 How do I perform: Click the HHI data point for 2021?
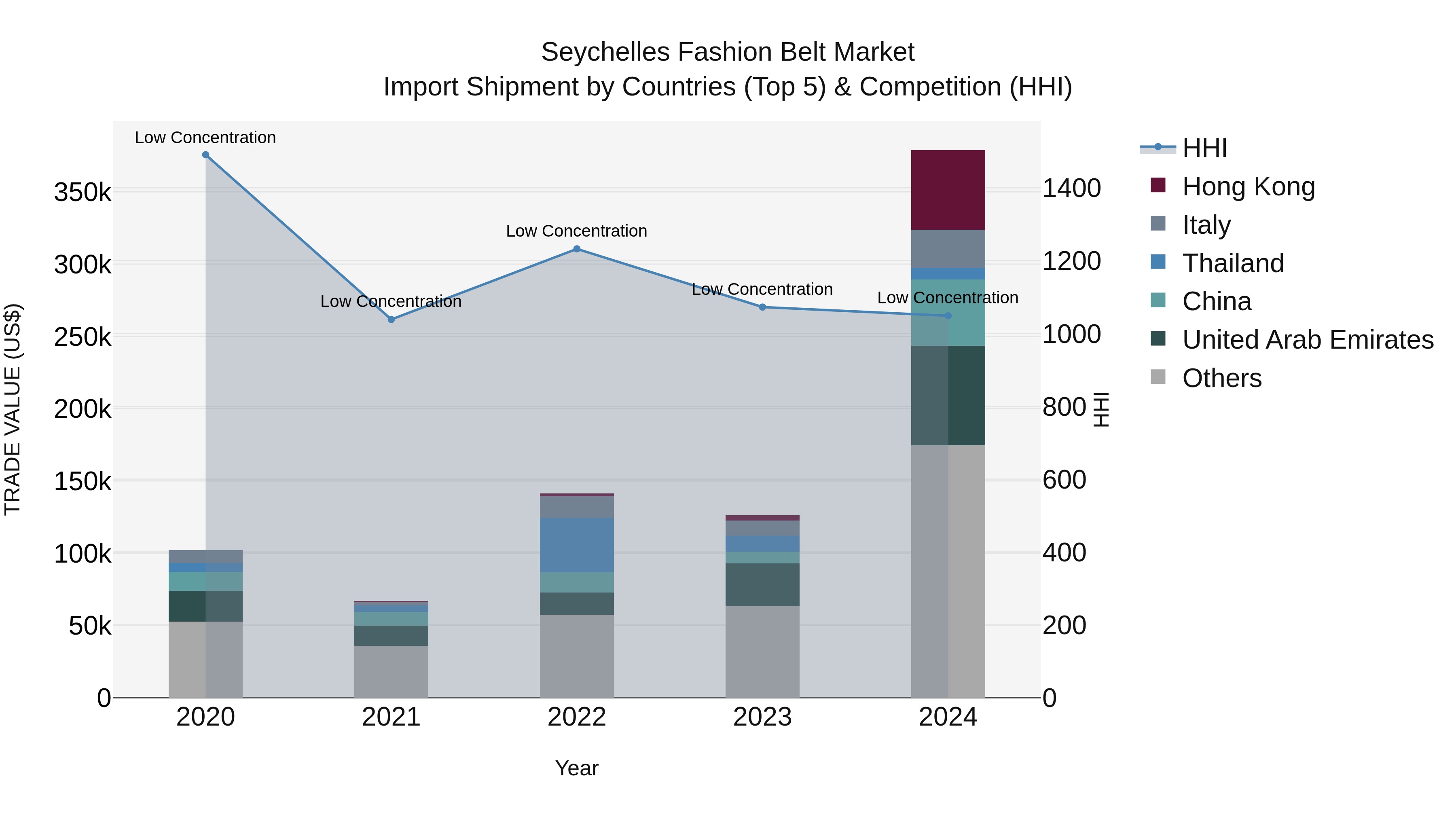391,320
